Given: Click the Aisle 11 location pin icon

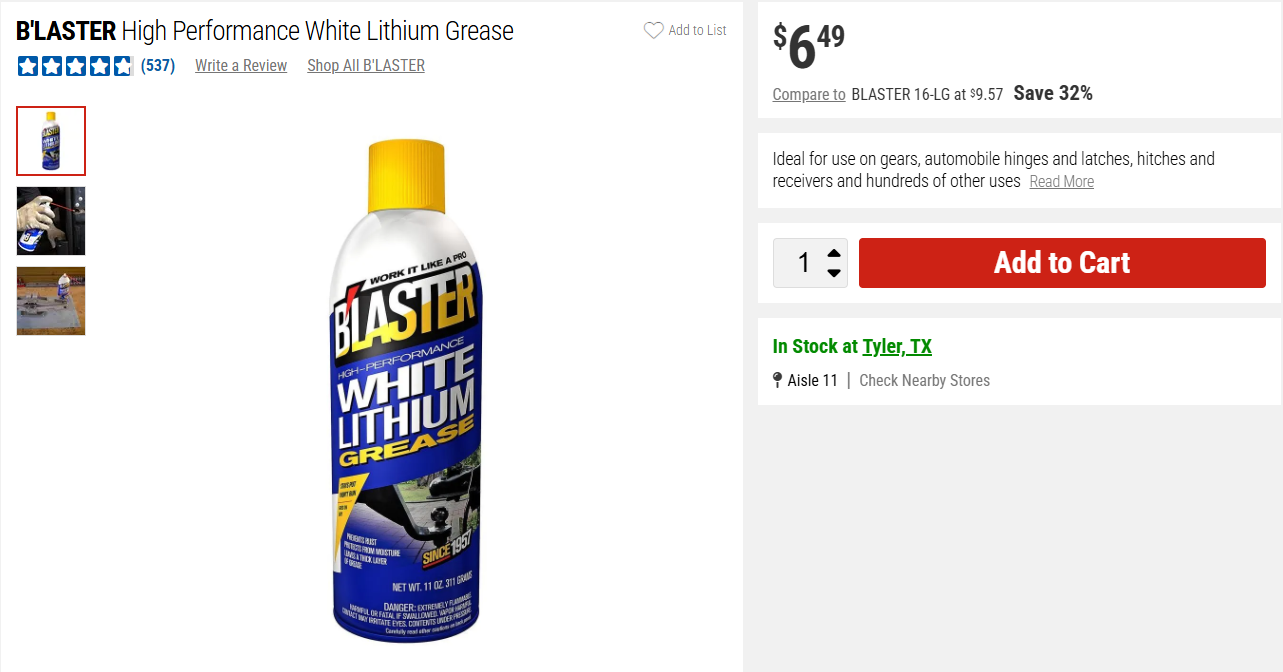Looking at the screenshot, I should [778, 380].
